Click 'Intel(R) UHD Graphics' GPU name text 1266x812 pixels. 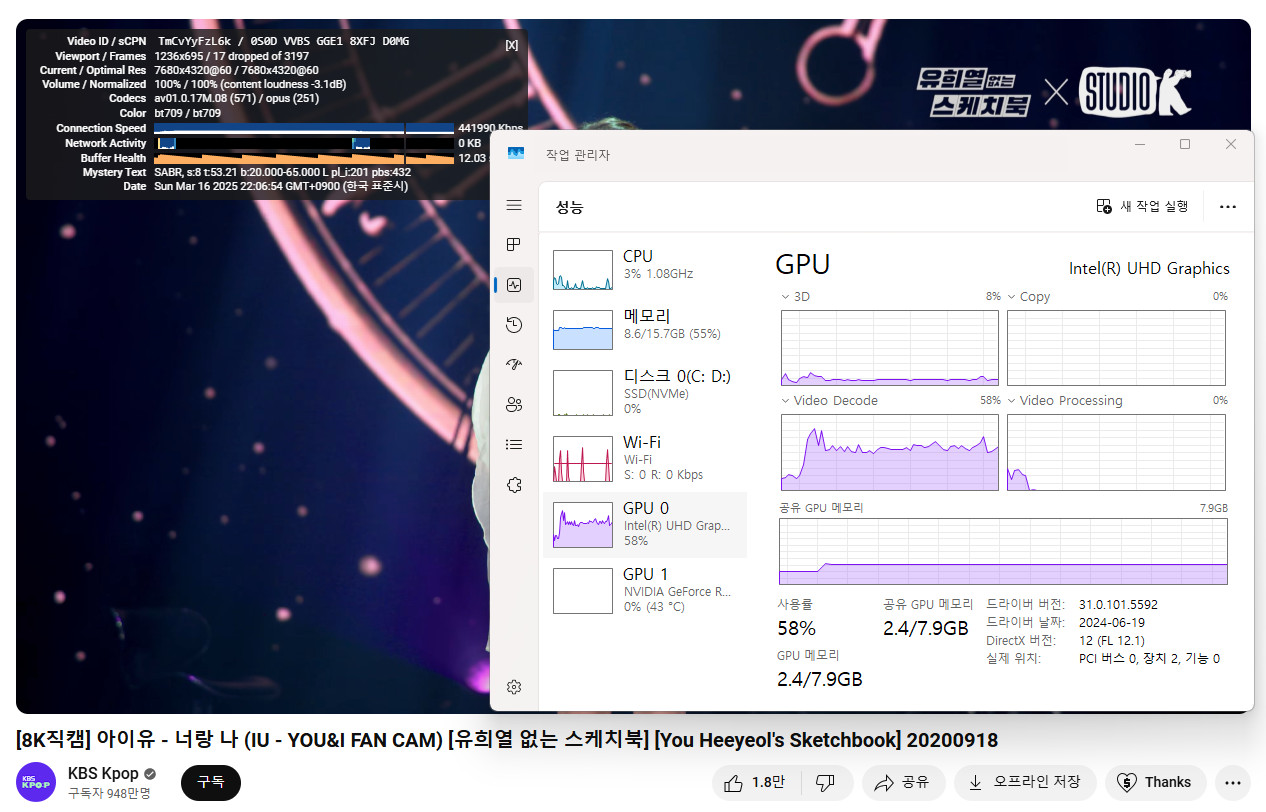(1149, 268)
